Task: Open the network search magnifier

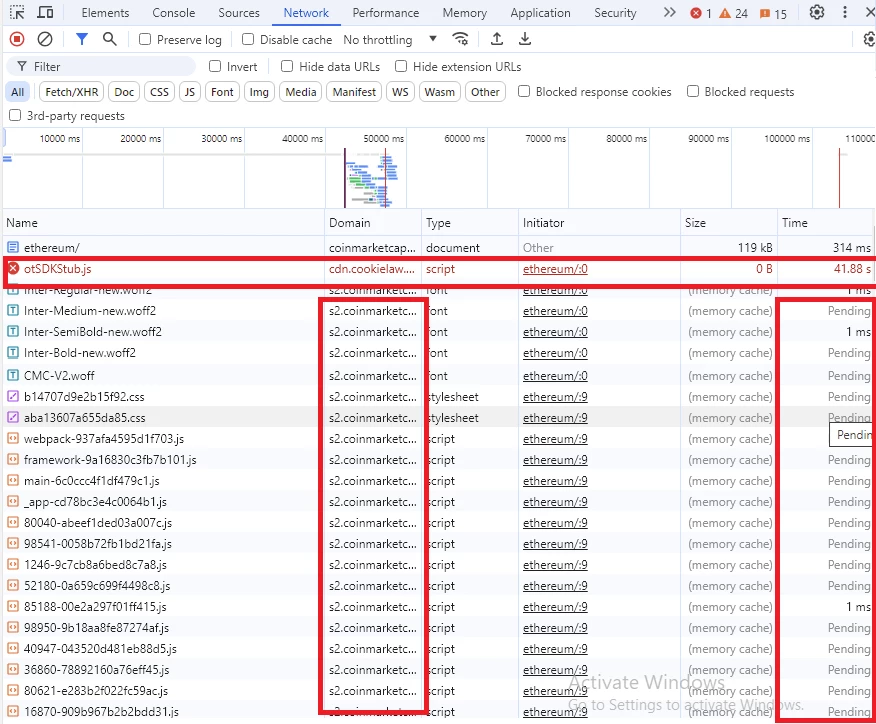Action: (x=110, y=39)
